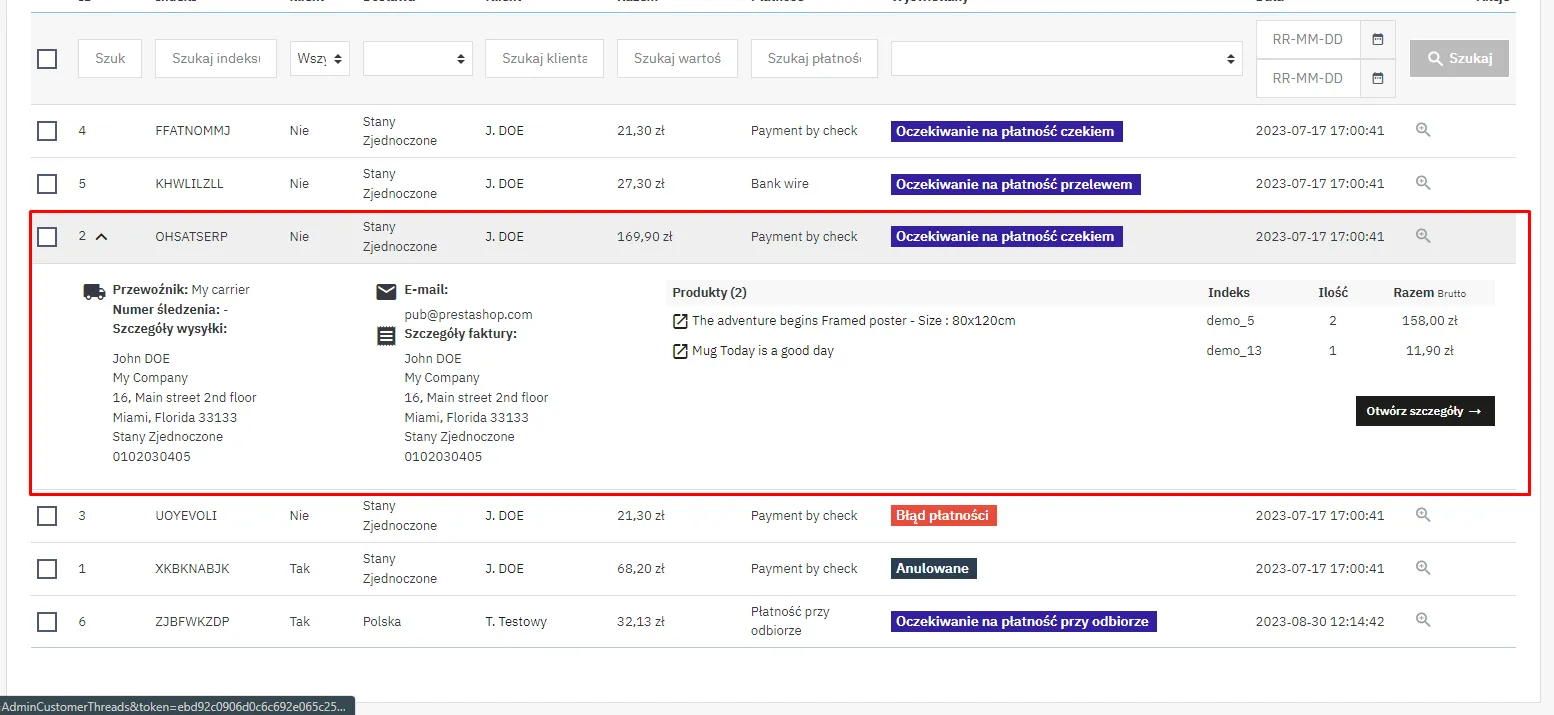
Task: Click 'Szukaj klienta' input field
Action: coord(544,59)
